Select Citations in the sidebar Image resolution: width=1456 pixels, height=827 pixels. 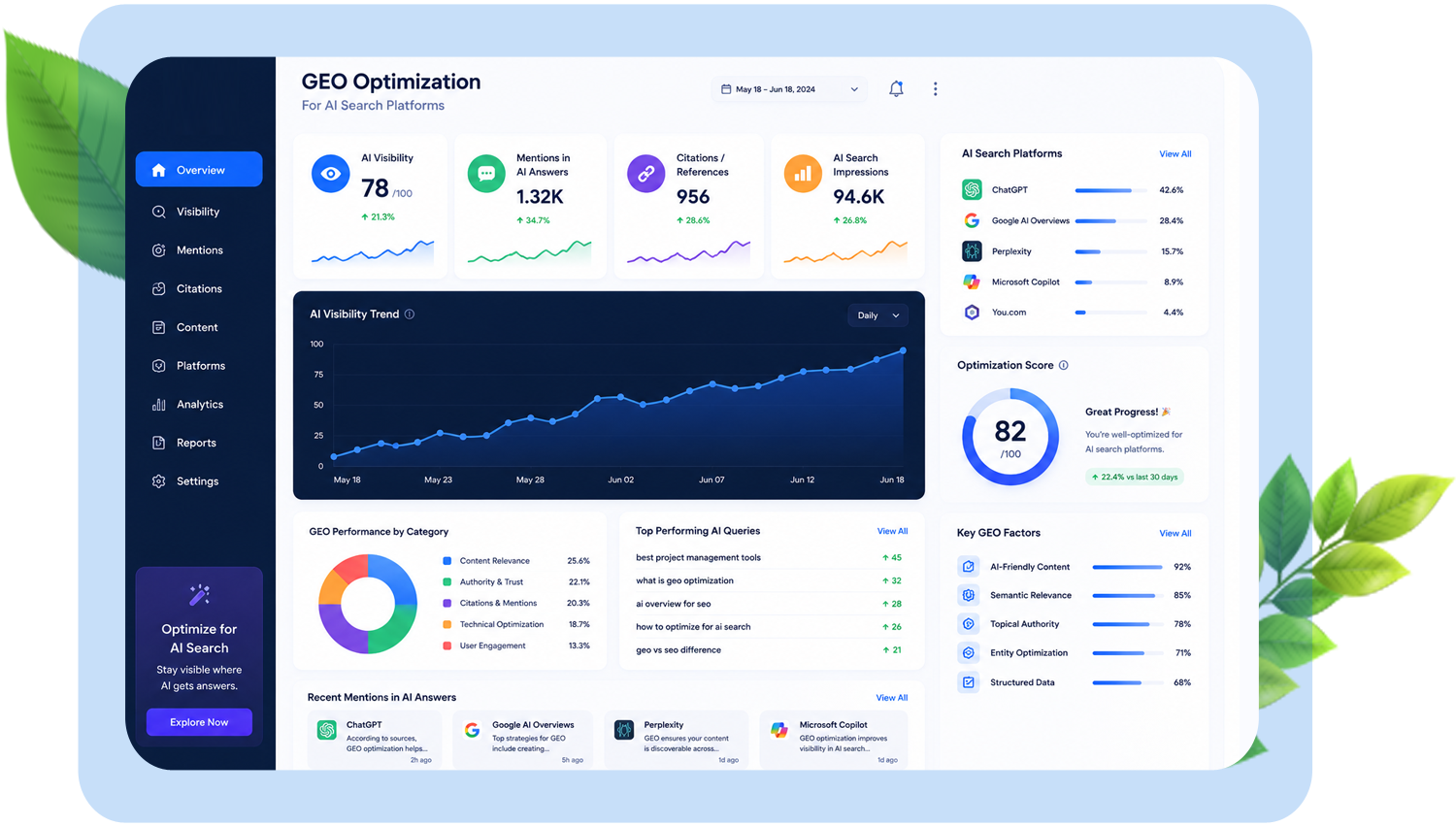199,288
